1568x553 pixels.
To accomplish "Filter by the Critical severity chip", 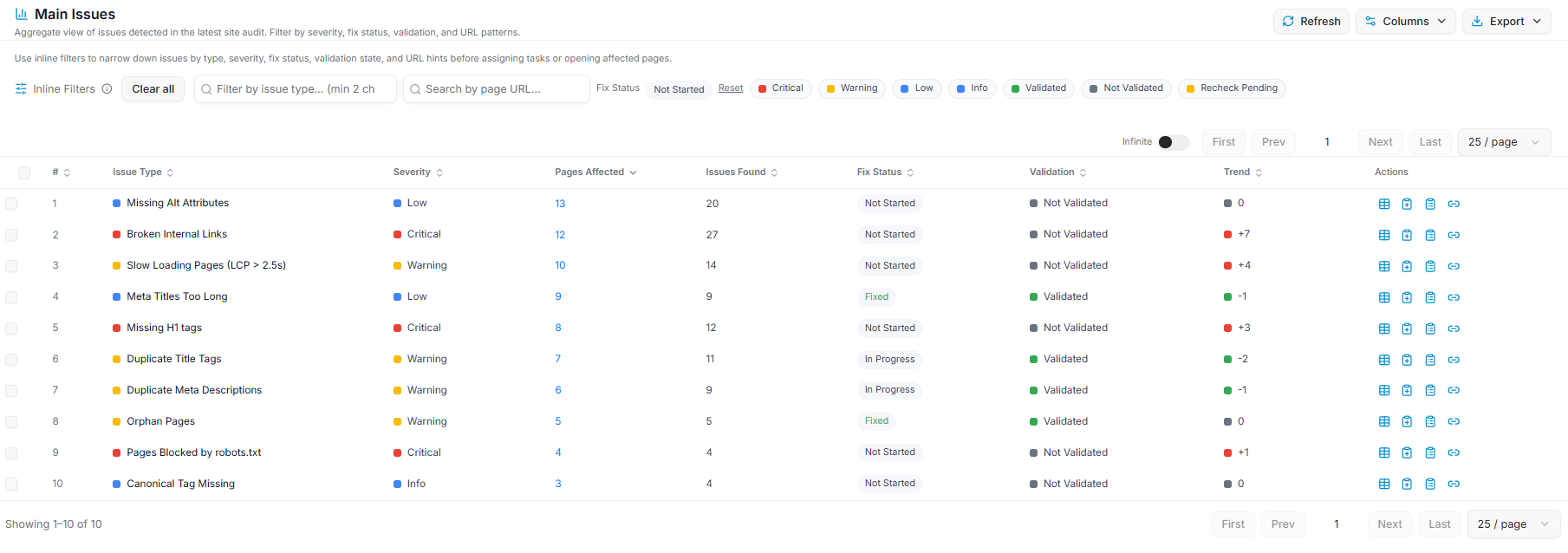I will 781,88.
